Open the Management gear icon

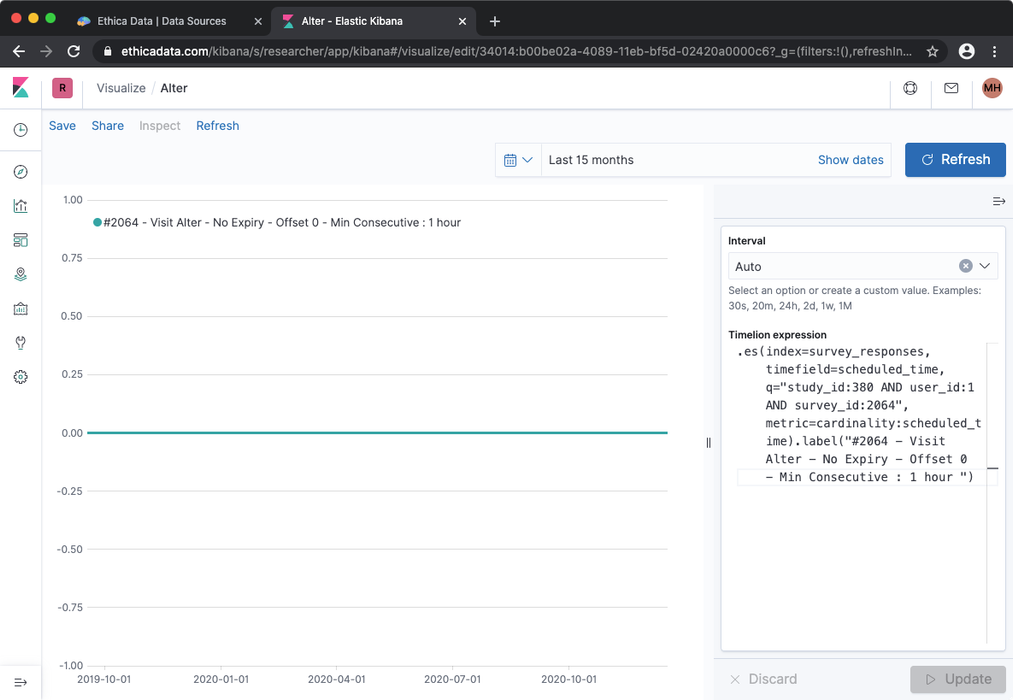(x=20, y=377)
